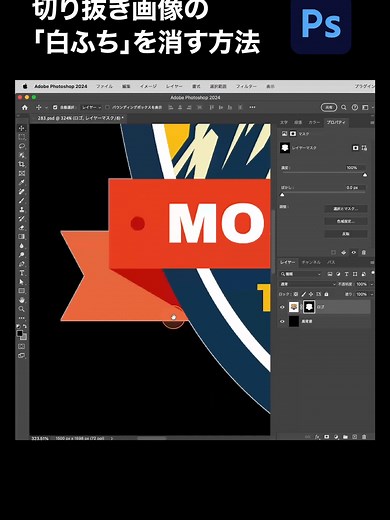
Task: Open the フィルター menu
Action: pos(246,86)
